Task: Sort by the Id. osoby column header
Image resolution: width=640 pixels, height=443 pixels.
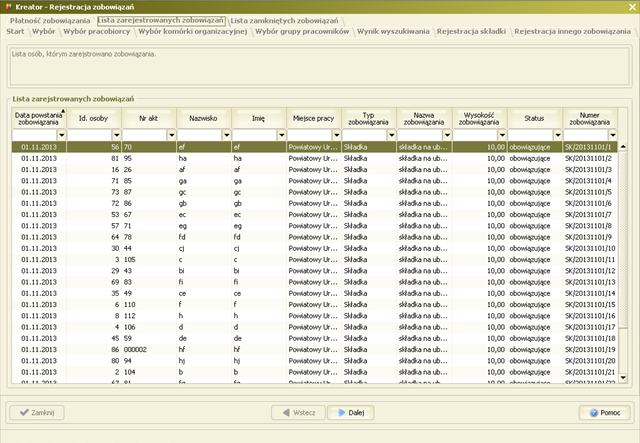Action: [94, 118]
